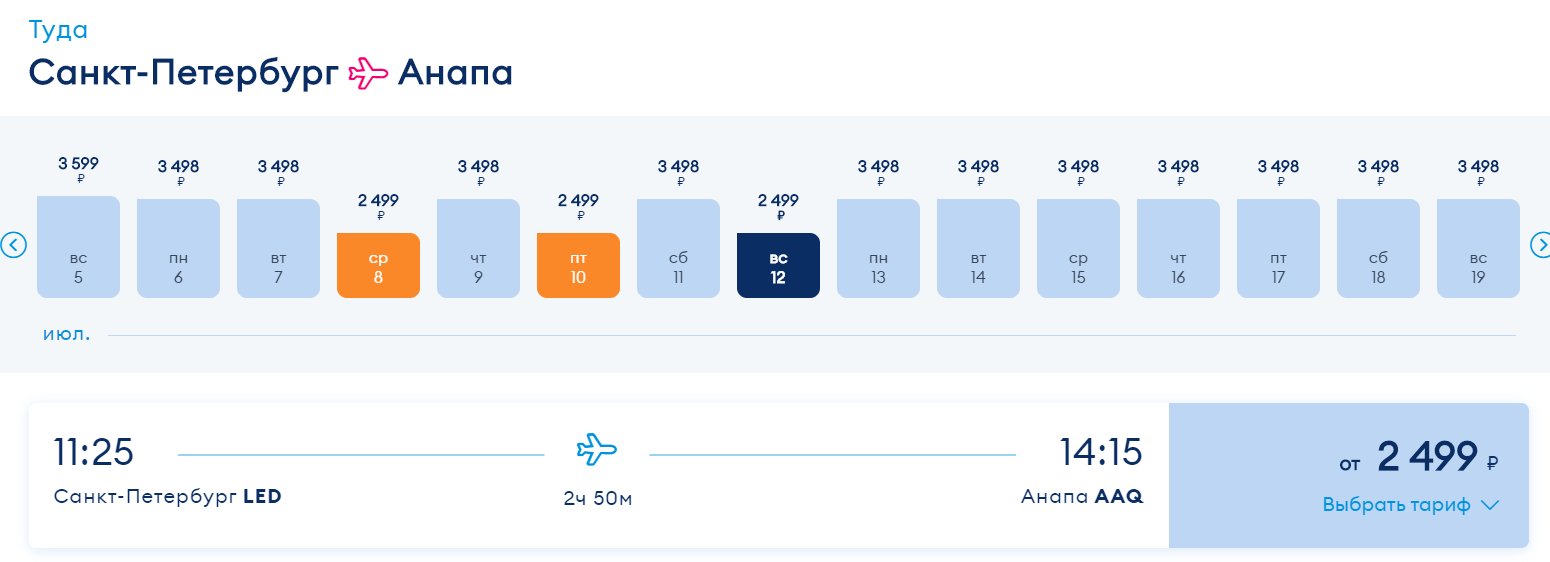Choose Sunday 5 date for 3 599 ₽
This screenshot has width=1550, height=562.
78,247
